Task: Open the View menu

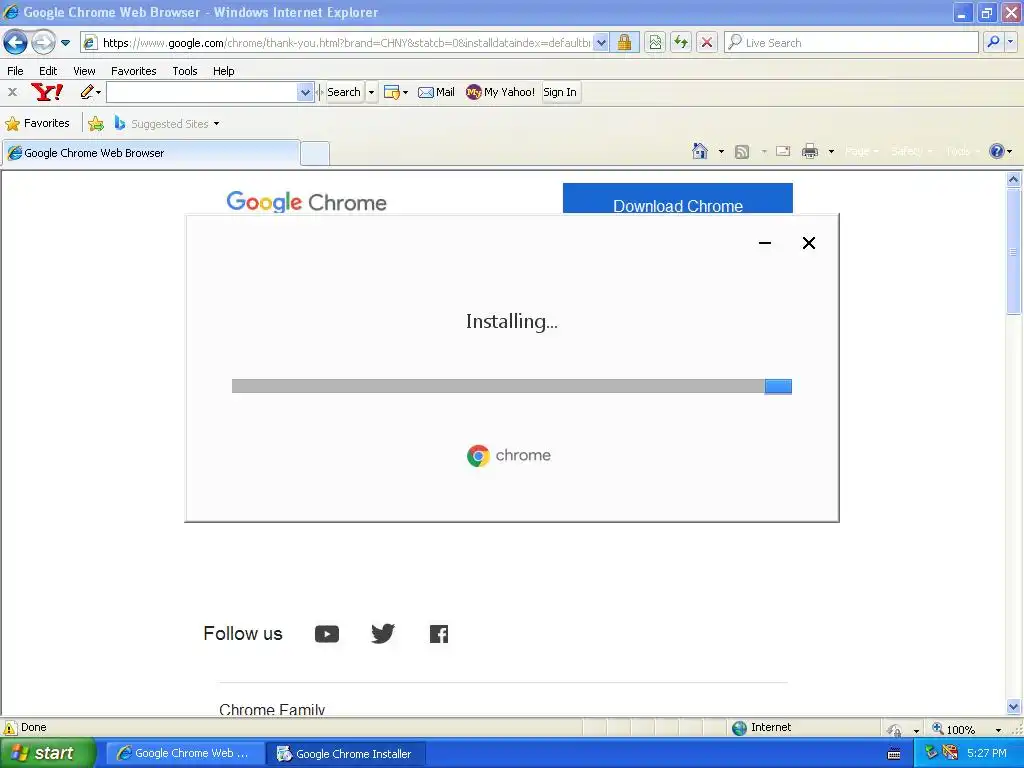Action: (84, 71)
